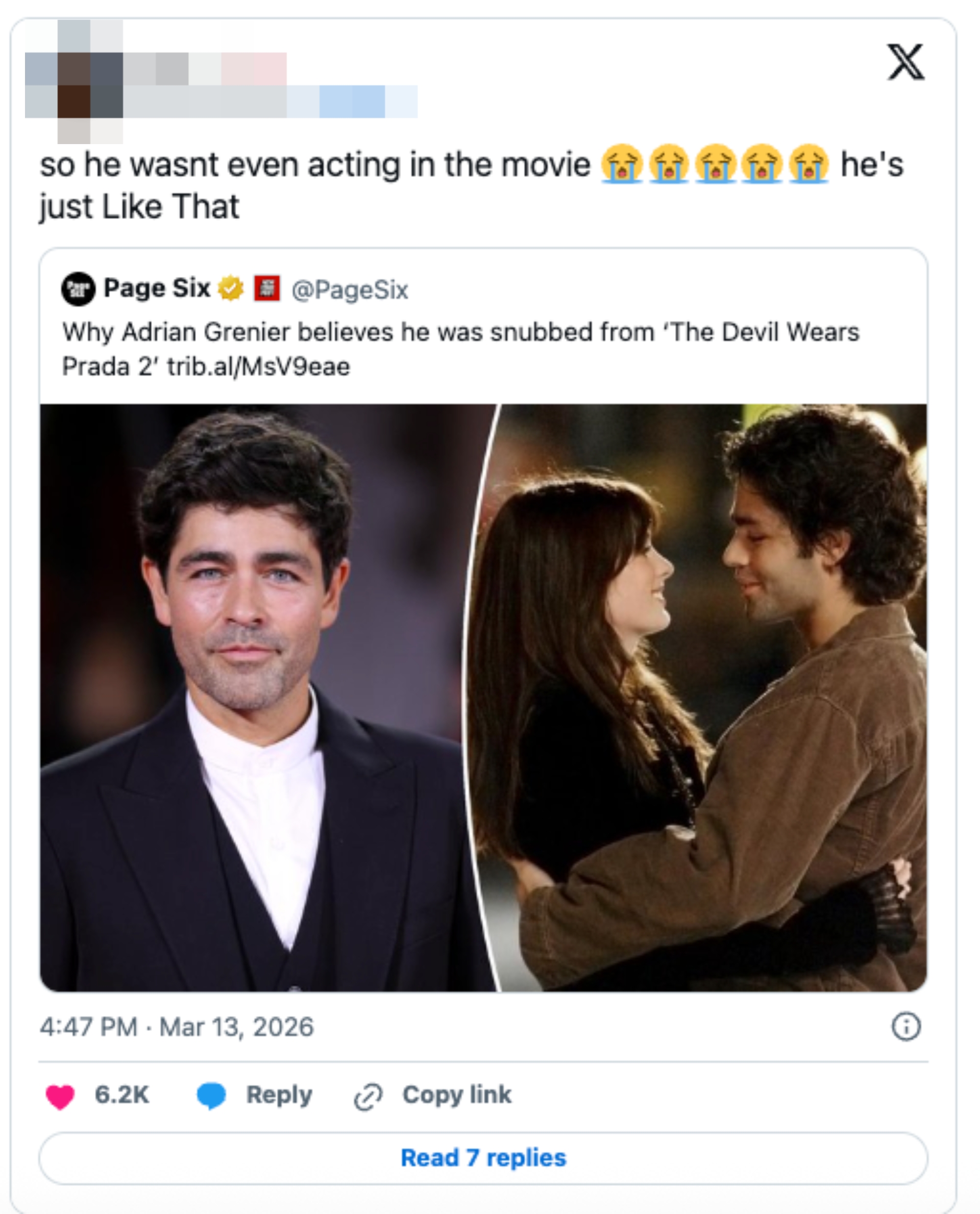Click the "Reply" text label
The width and height of the screenshot is (980, 1214).
tap(279, 1095)
